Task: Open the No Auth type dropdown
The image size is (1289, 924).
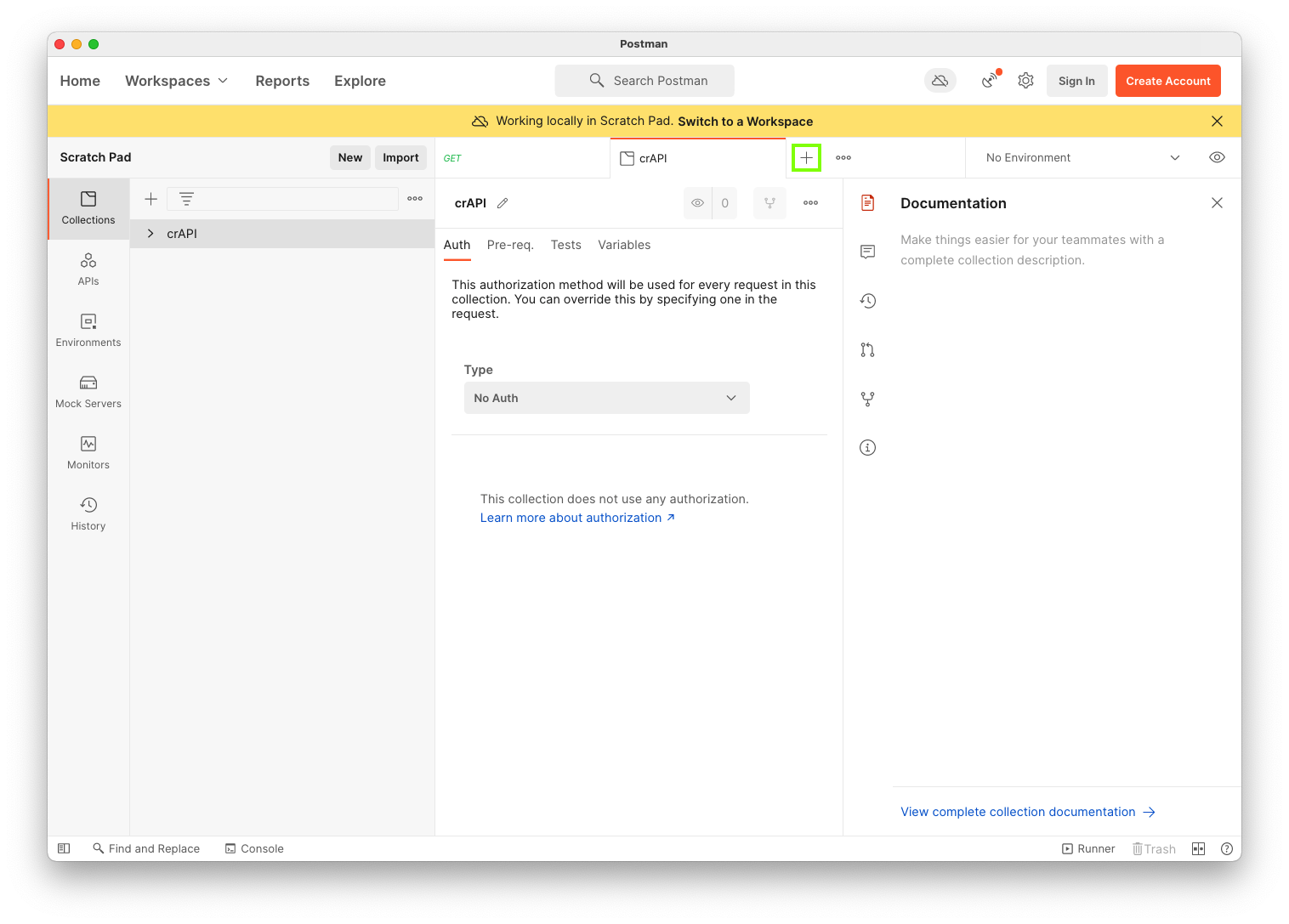Action: click(x=606, y=398)
